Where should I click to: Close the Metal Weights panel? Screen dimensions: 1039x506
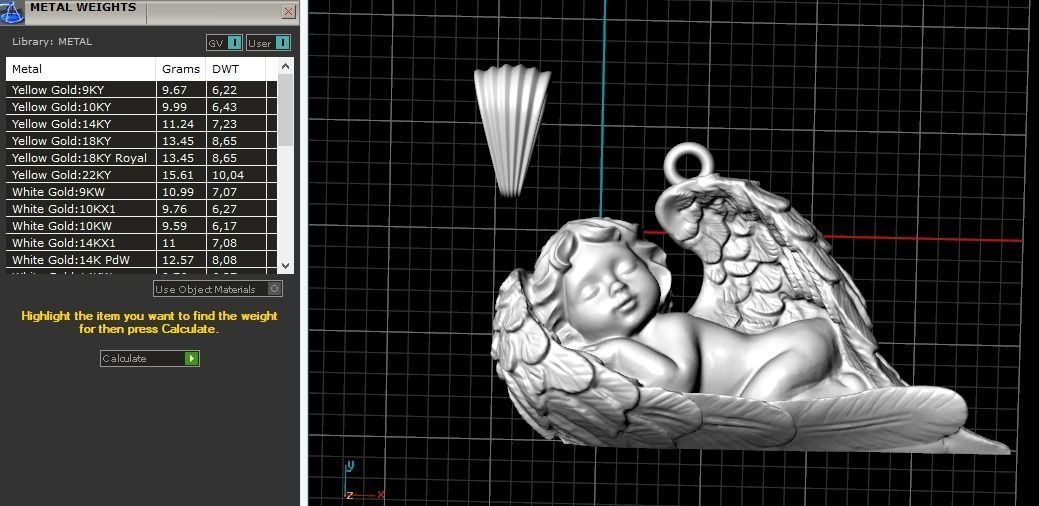tap(288, 12)
